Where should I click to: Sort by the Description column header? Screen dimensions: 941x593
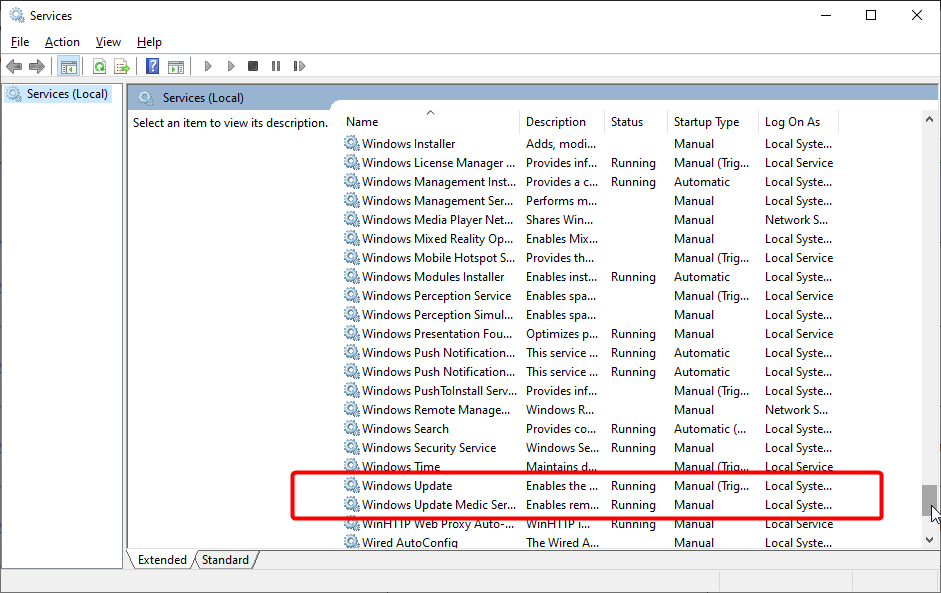click(562, 122)
